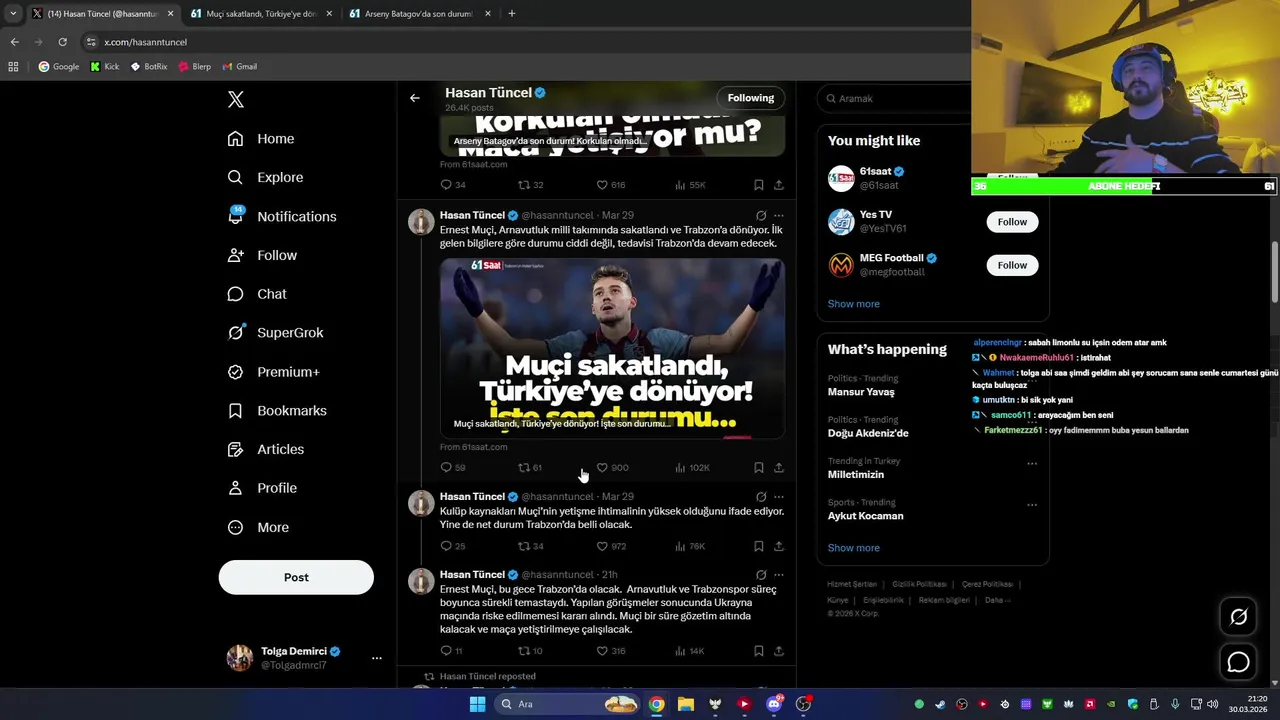Share the 21h Ernest Muçi post
This screenshot has height=720, width=1280.
click(779, 651)
